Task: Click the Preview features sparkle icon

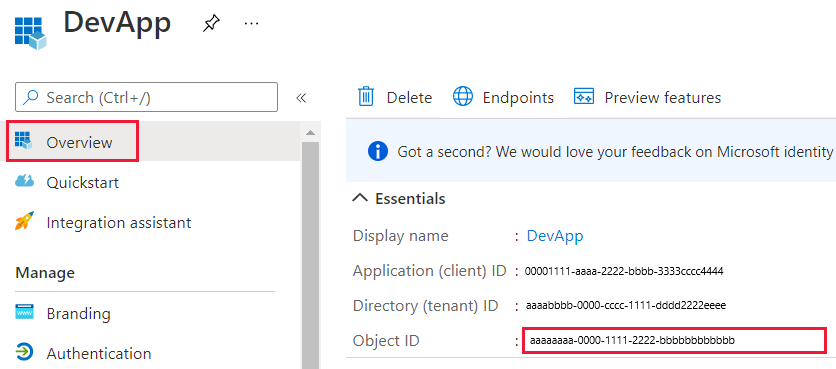Action: [584, 97]
